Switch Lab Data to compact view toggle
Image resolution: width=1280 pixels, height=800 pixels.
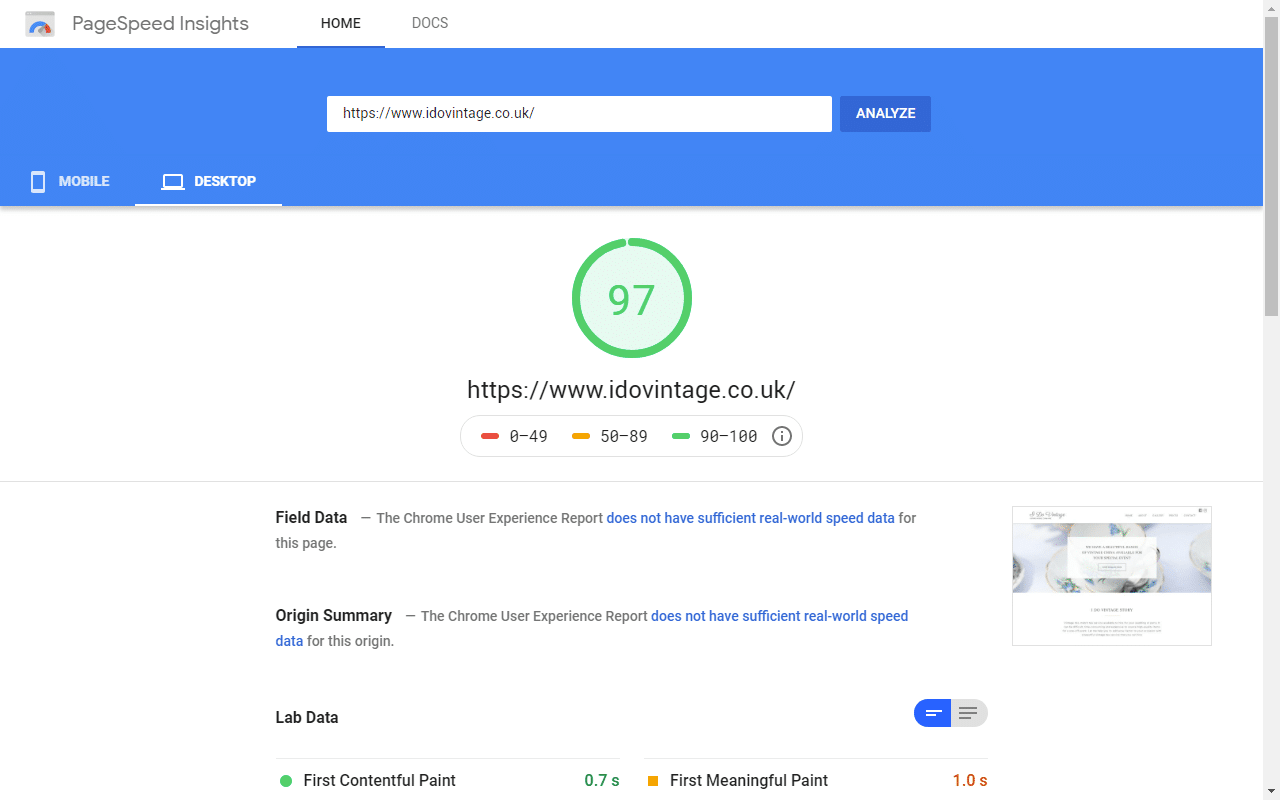click(932, 713)
